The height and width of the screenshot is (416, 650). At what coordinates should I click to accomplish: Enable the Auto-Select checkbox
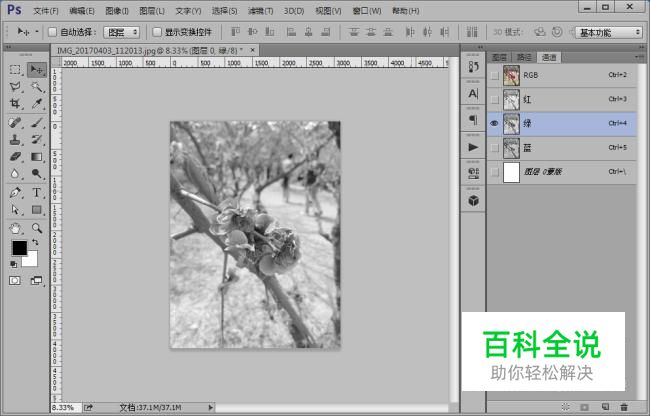coord(52,32)
